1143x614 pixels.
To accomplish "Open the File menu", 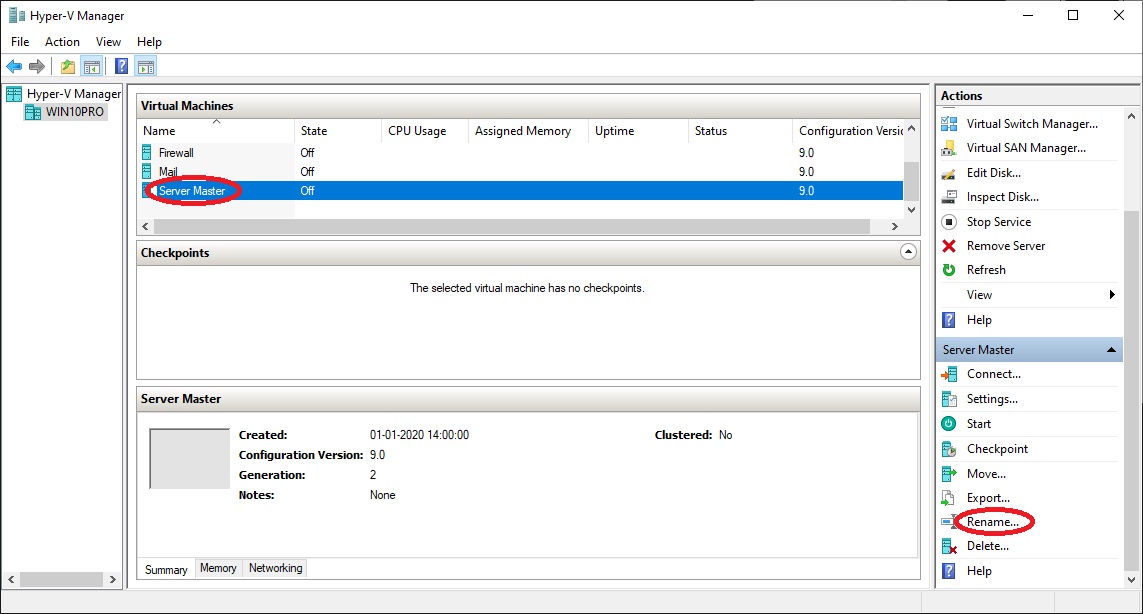I will [x=20, y=42].
